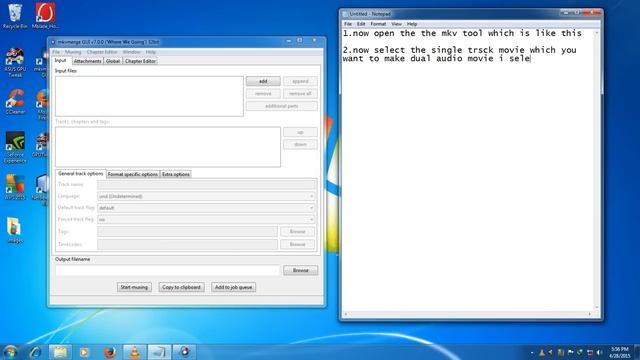
Task: Switch to the Global tab
Action: (x=113, y=61)
